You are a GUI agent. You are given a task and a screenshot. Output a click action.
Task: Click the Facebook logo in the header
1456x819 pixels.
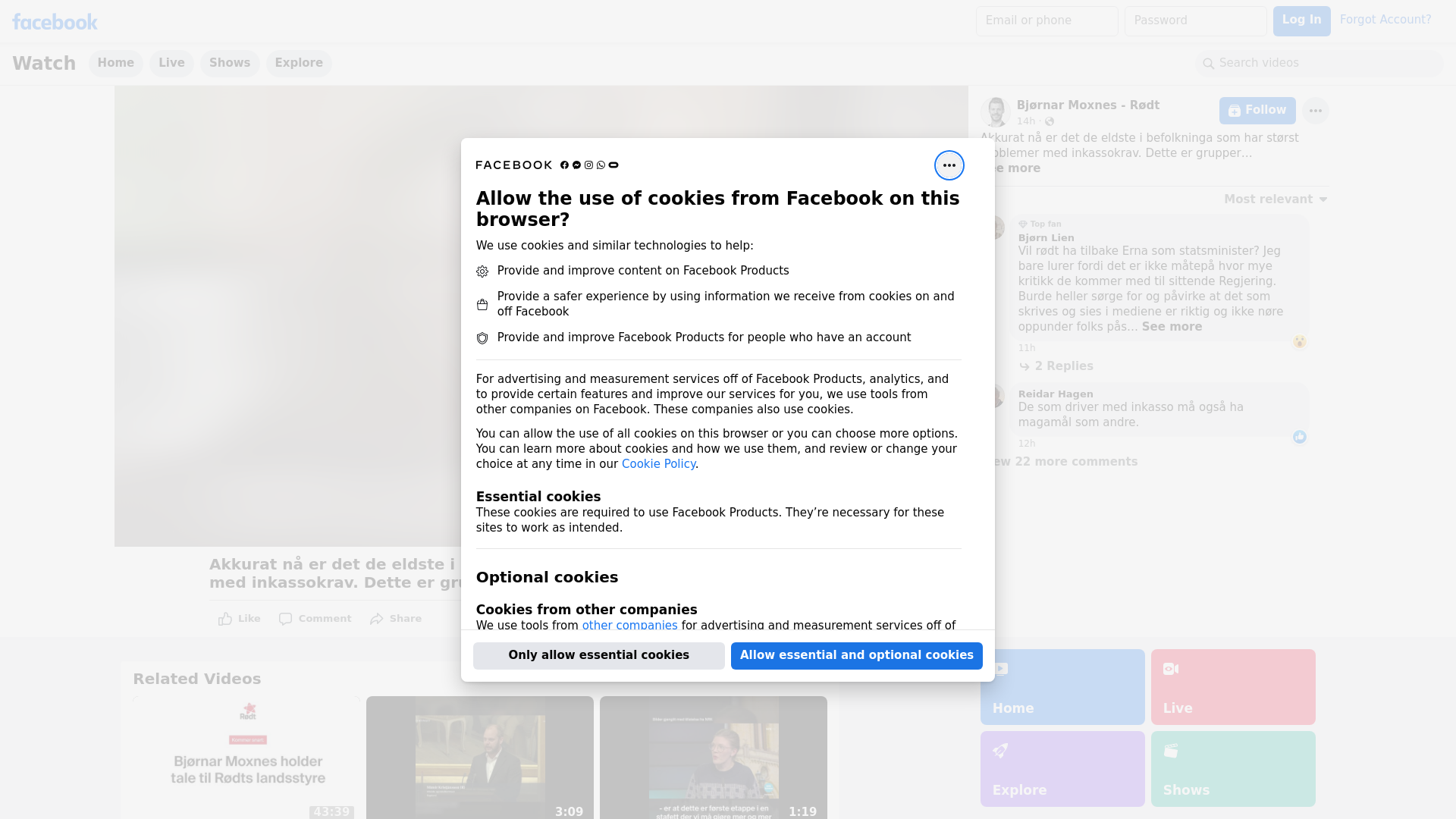55,22
